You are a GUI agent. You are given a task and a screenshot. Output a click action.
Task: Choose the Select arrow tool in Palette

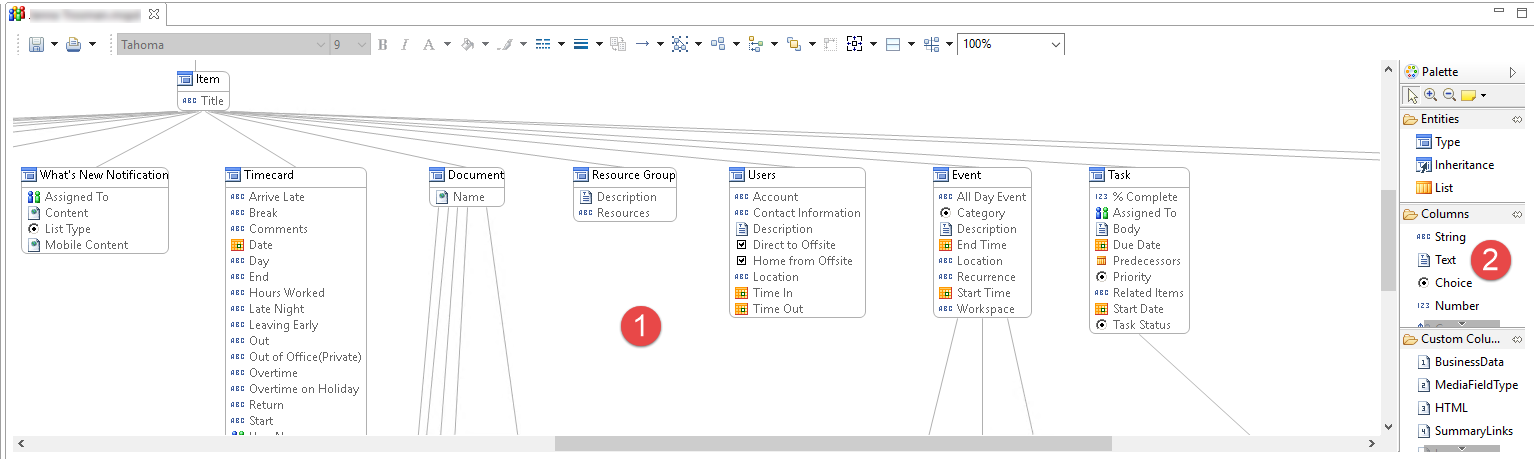(x=1412, y=95)
